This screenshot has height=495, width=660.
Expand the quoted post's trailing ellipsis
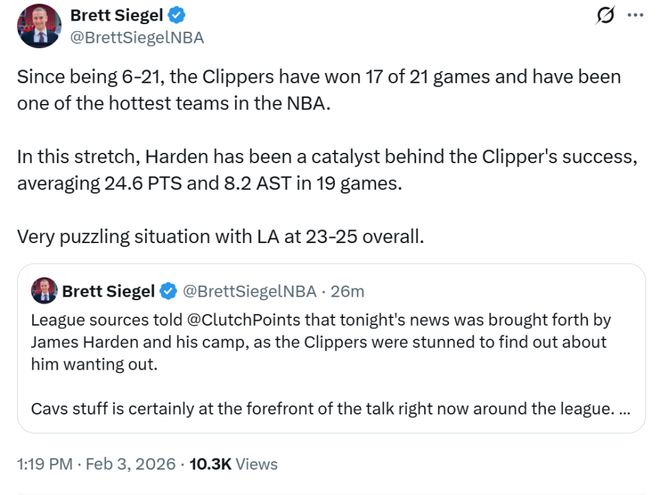[624, 408]
